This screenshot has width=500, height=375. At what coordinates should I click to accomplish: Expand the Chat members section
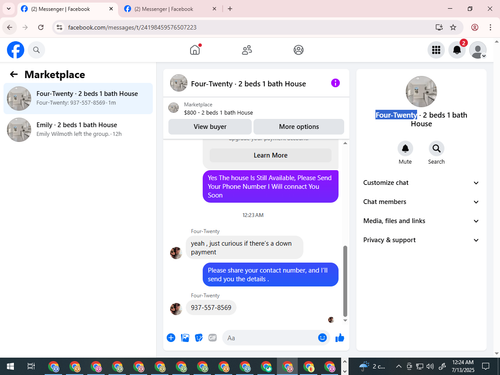pos(421,202)
